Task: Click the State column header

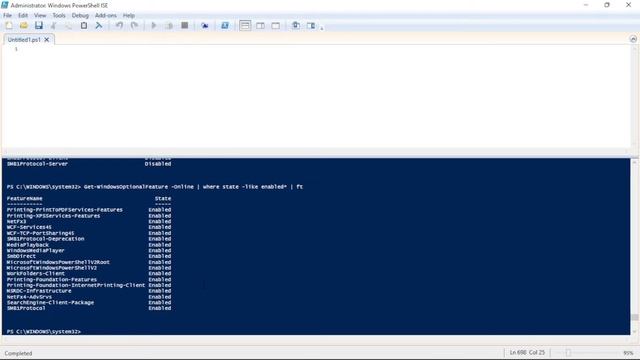Action: (x=163, y=198)
